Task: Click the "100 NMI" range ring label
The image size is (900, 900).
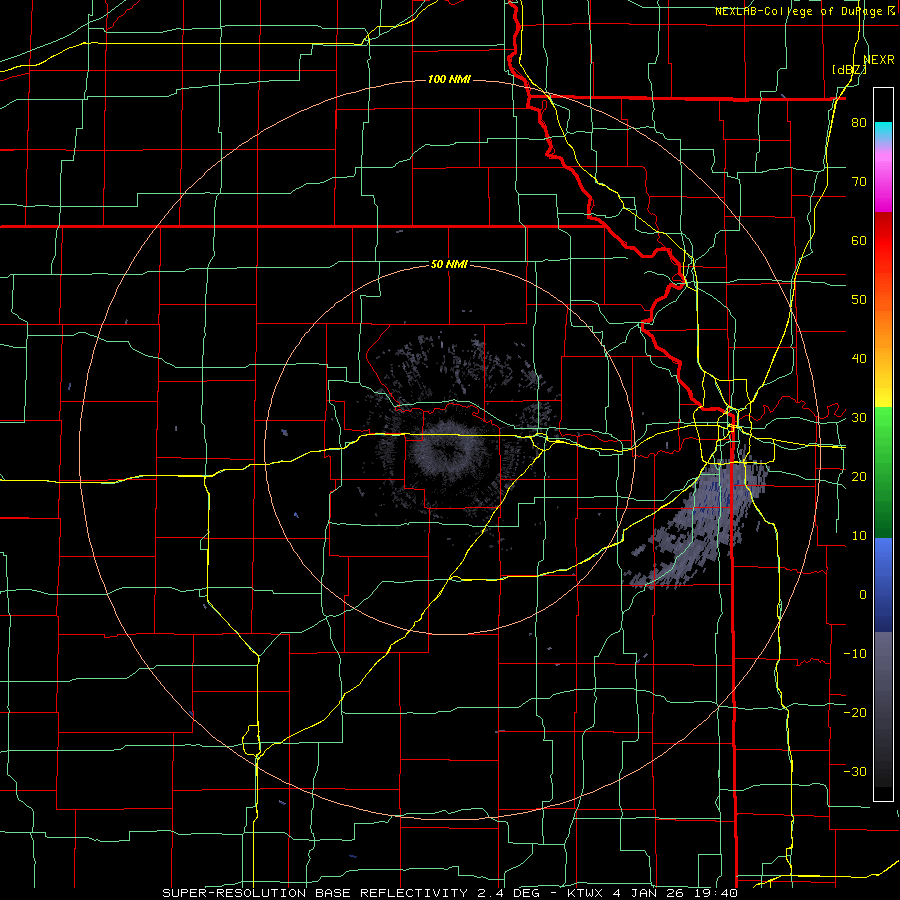Action: [449, 79]
